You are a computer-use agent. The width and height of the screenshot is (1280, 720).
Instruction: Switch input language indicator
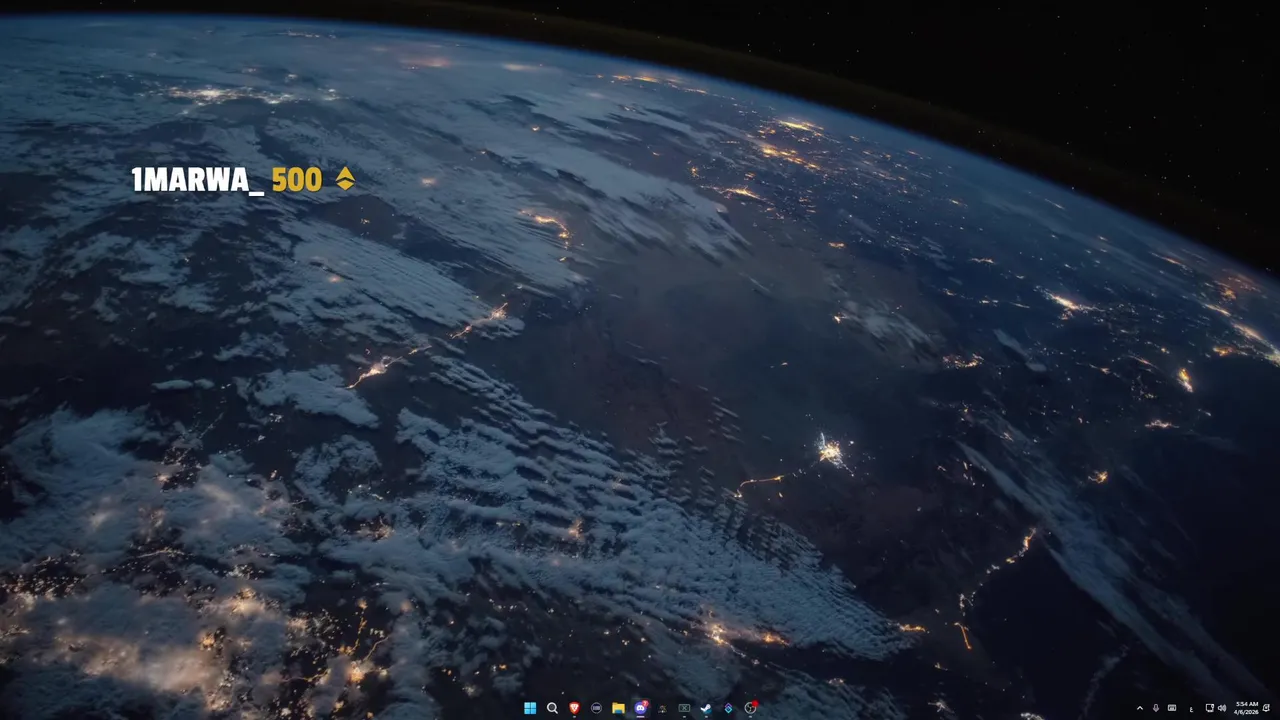[1191, 709]
